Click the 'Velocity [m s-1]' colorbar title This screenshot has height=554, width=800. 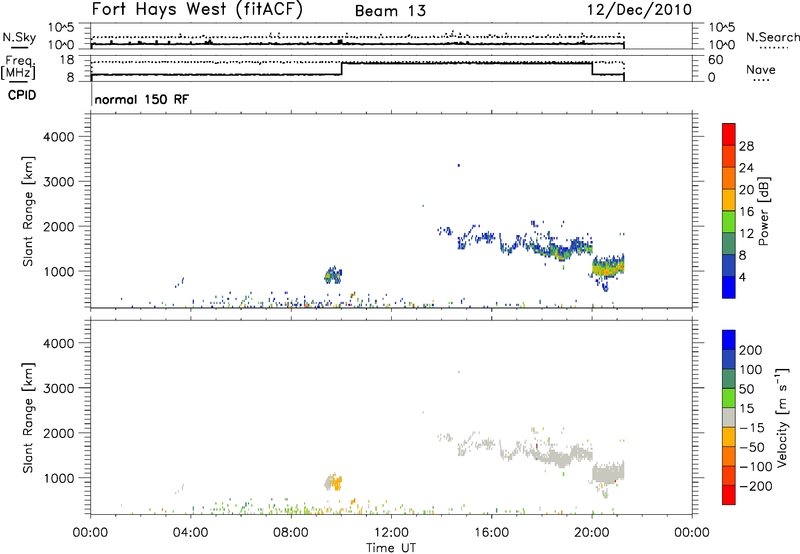782,417
